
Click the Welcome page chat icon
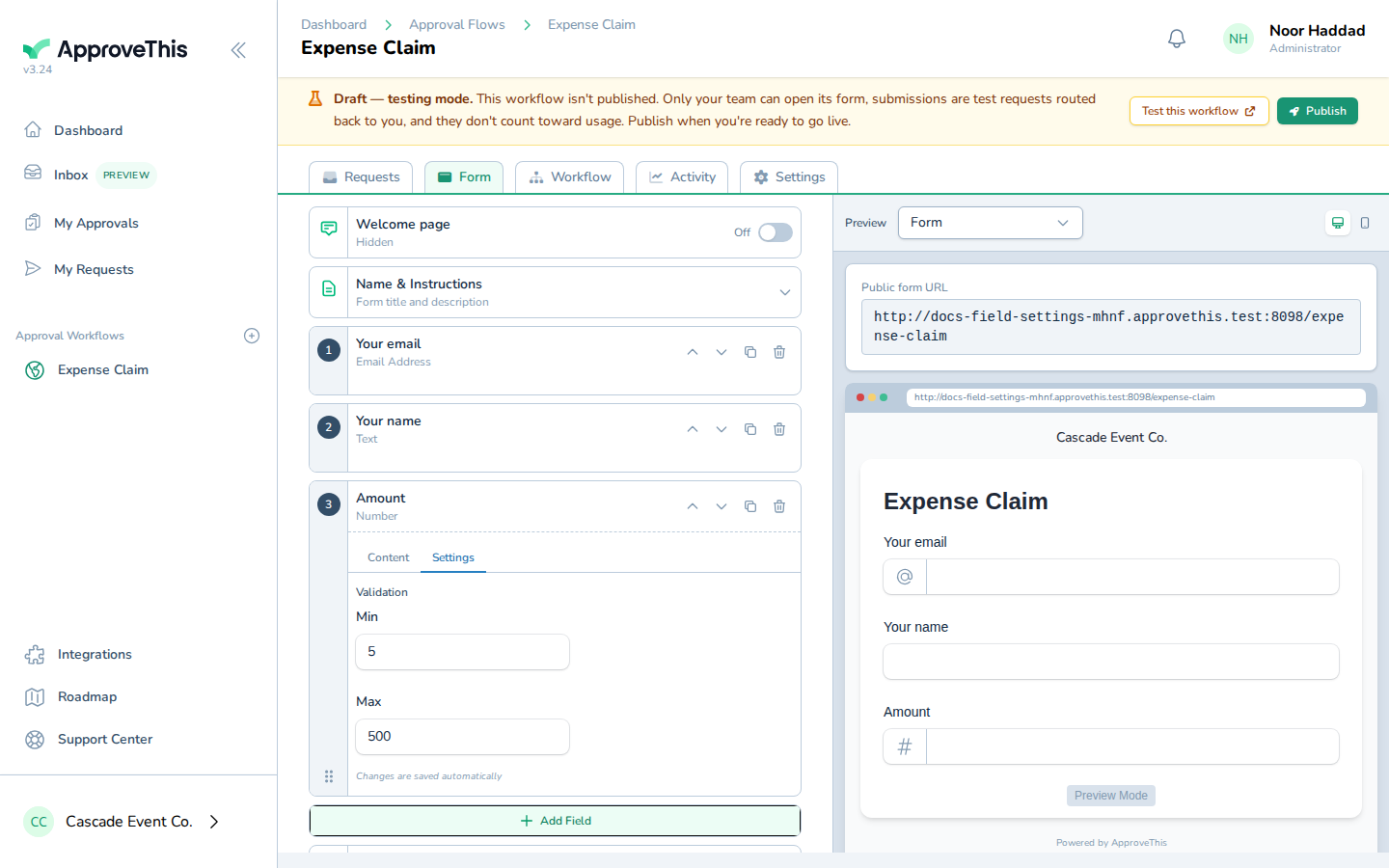point(329,229)
